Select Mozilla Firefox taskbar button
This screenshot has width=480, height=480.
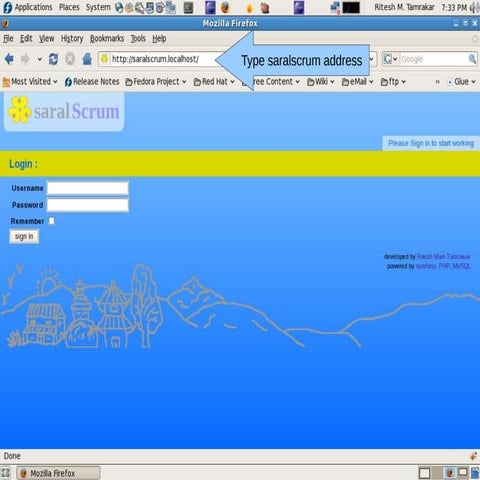(59, 473)
